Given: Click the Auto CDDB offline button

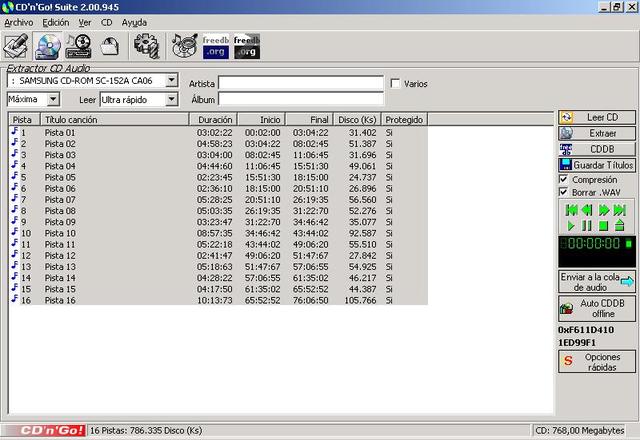Looking at the screenshot, I should pyautogui.click(x=597, y=309).
